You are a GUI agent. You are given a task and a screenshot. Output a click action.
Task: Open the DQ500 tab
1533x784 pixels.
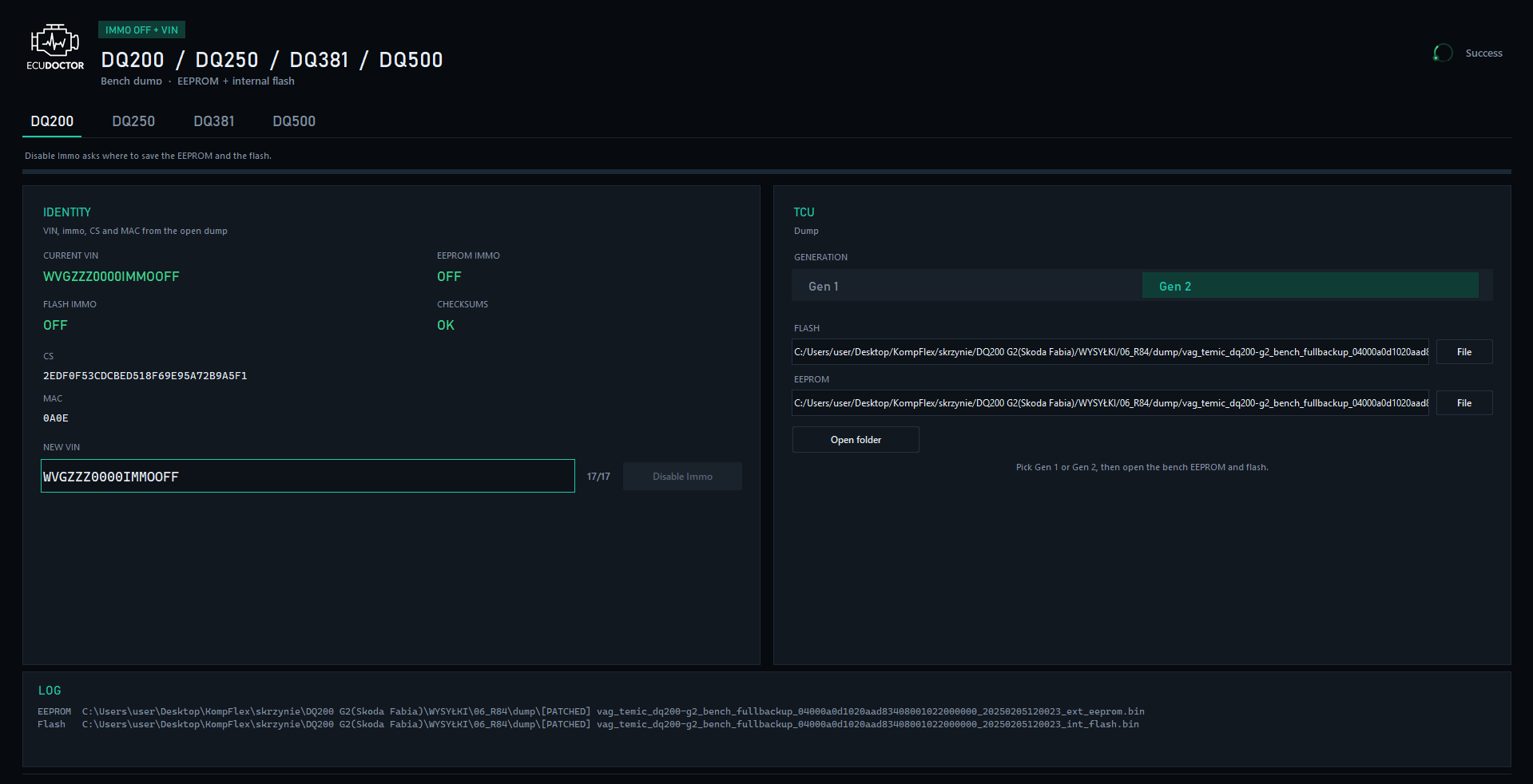click(x=294, y=121)
